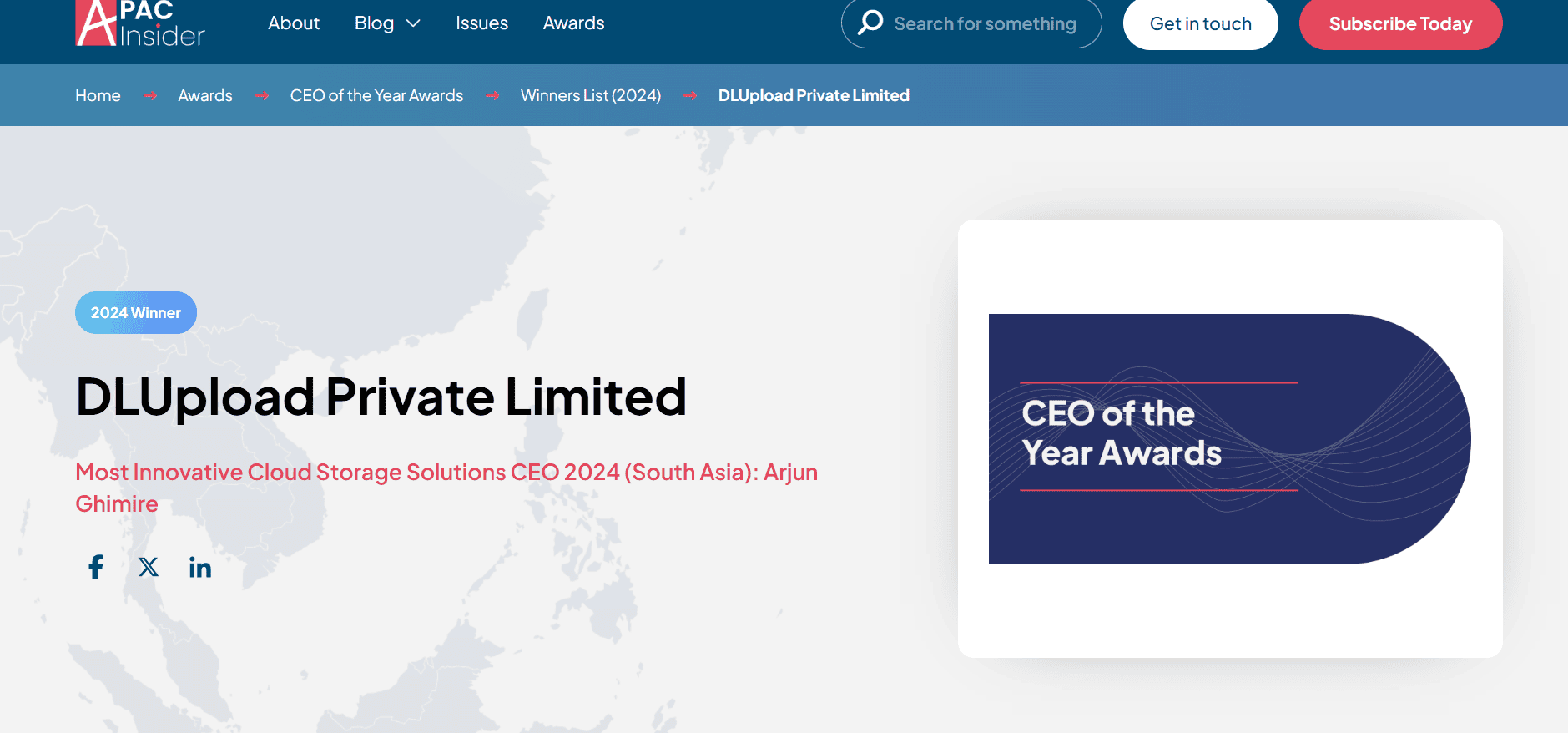The width and height of the screenshot is (1568, 733).
Task: Open Awards in top navigation
Action: pyautogui.click(x=573, y=23)
